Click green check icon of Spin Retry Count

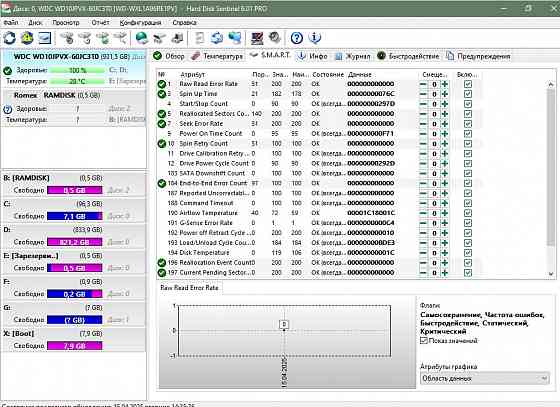[162, 144]
